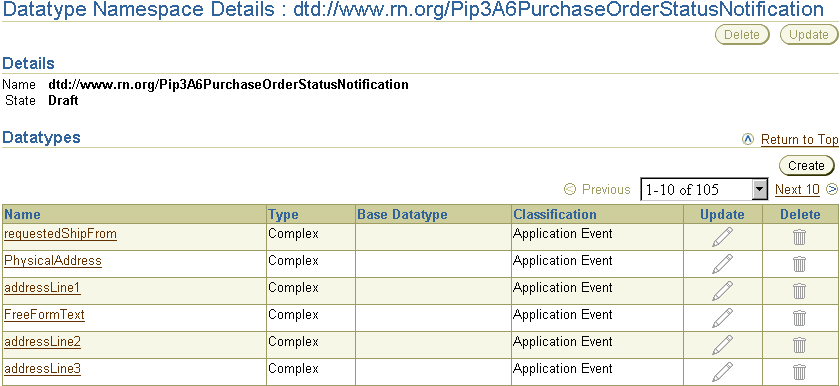Follow the Return to Top link

tap(799, 140)
